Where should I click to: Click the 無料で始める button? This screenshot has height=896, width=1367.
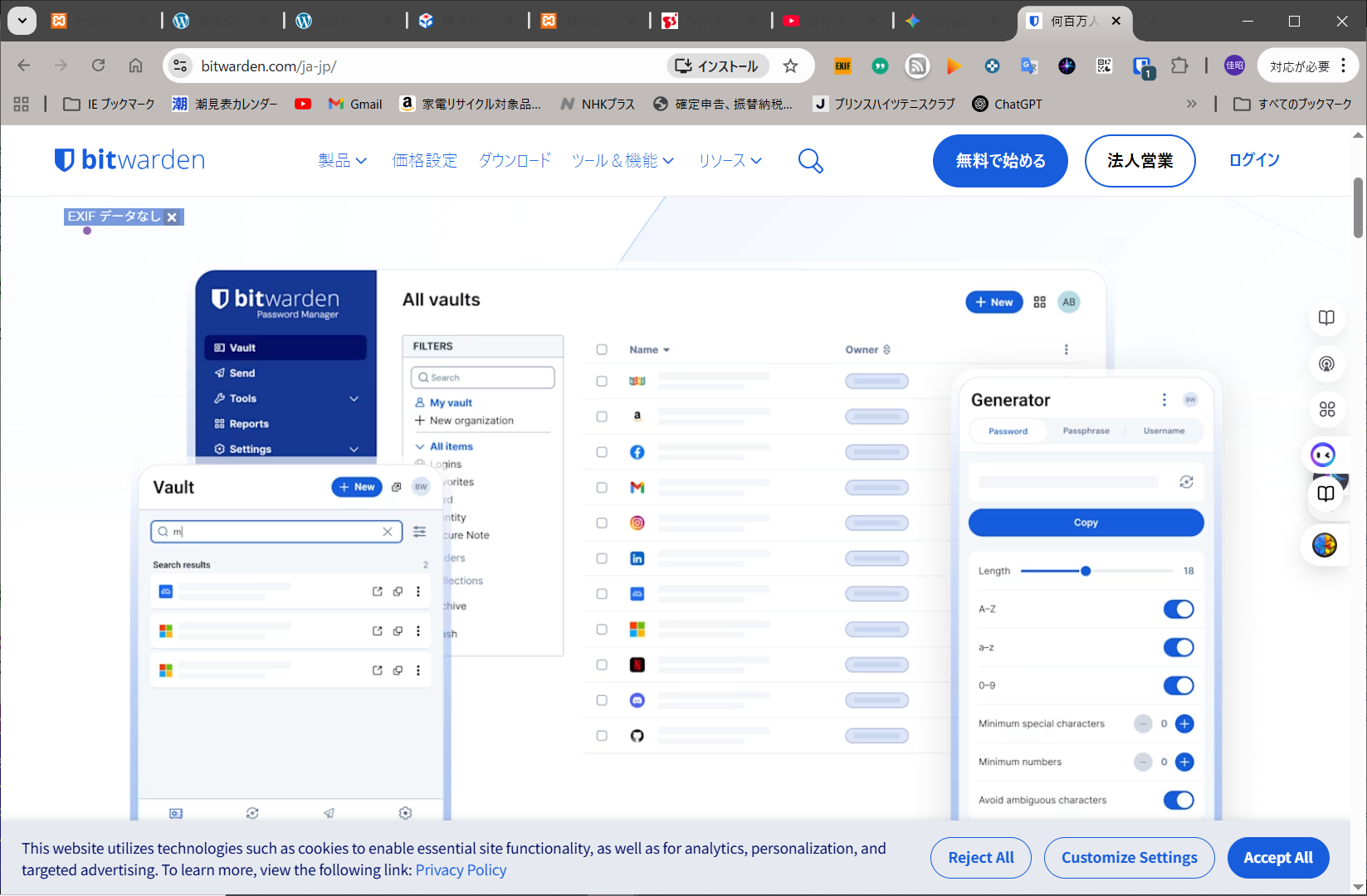999,161
